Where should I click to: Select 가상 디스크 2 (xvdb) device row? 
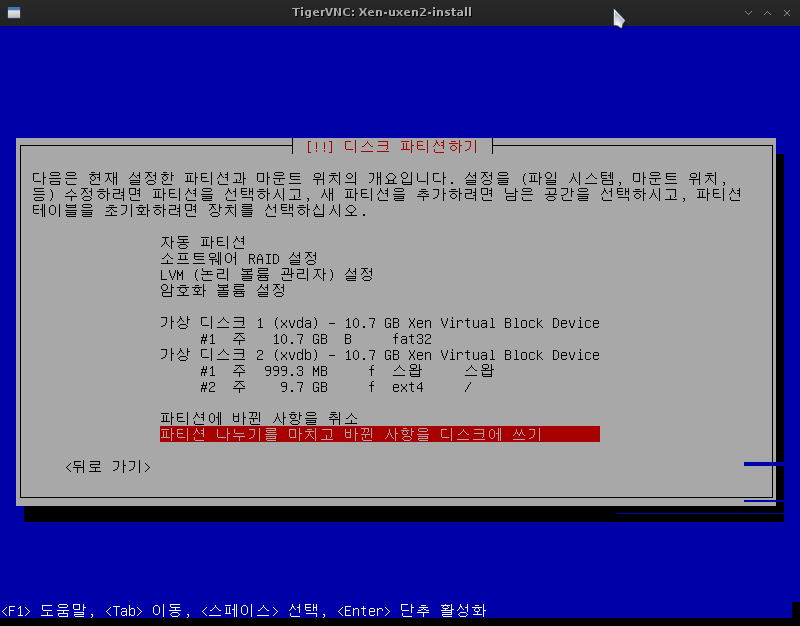click(379, 355)
